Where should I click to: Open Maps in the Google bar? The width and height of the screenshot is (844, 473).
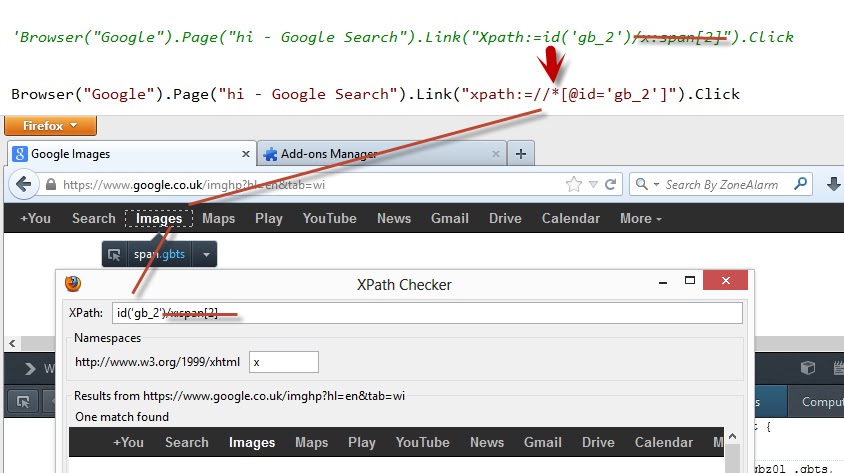pyautogui.click(x=219, y=218)
